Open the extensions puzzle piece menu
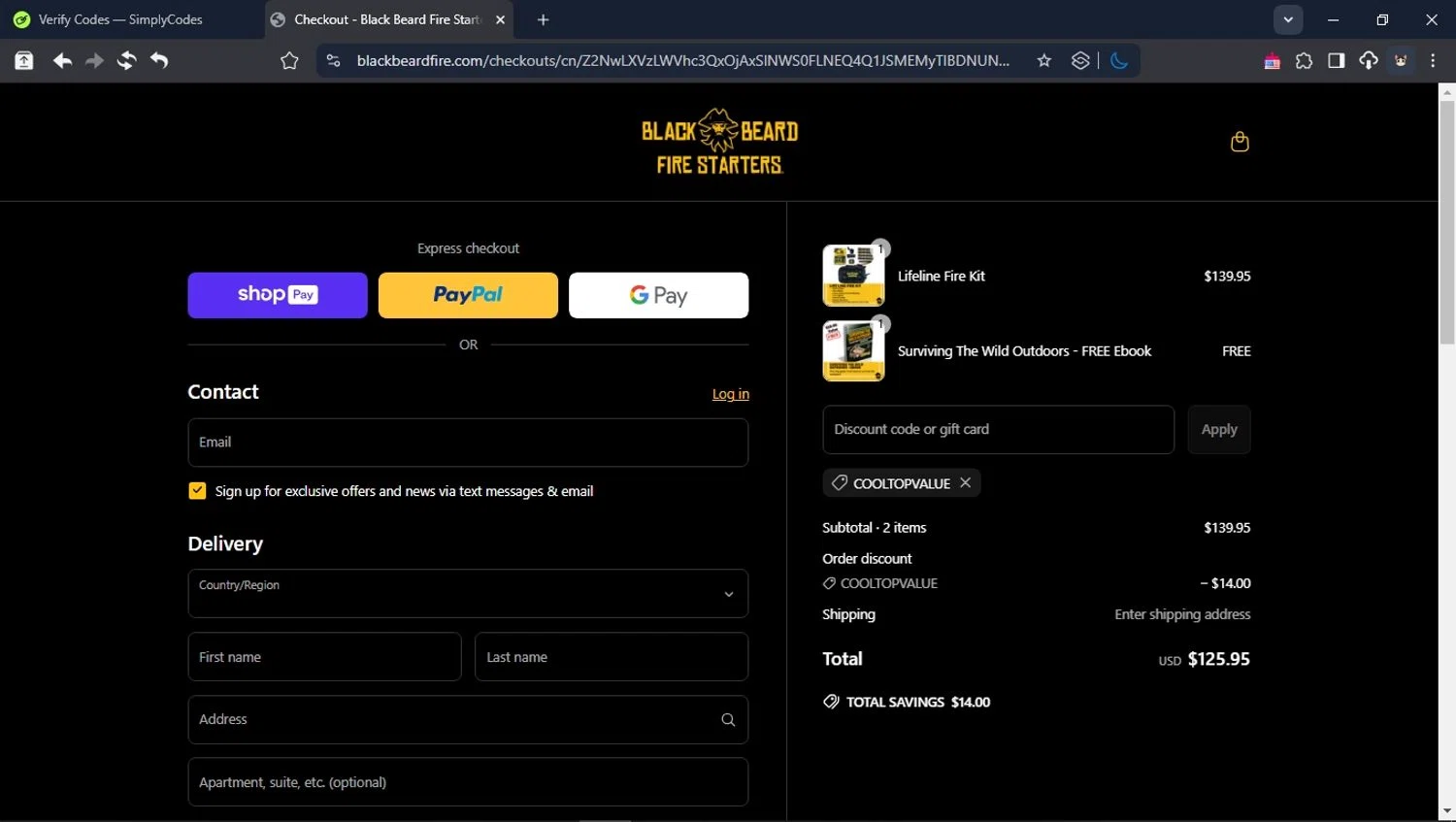 (1304, 60)
